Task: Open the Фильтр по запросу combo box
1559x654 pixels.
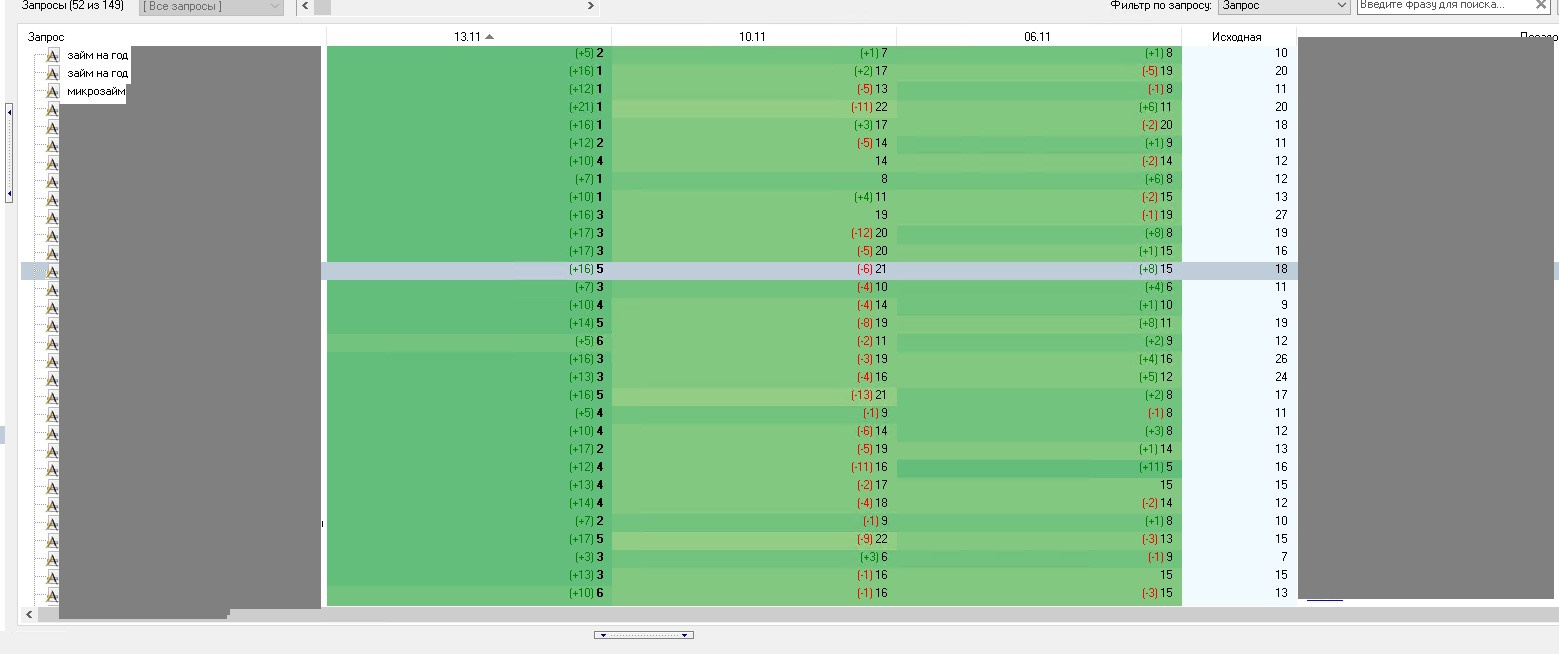Action: click(x=1284, y=6)
